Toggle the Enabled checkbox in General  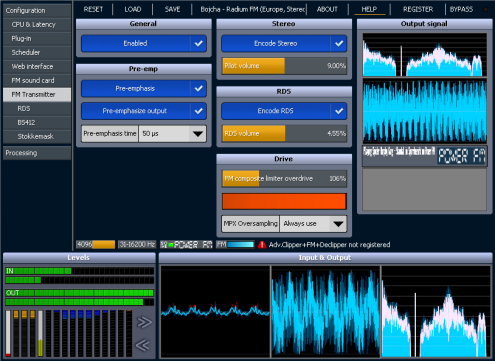pos(199,43)
